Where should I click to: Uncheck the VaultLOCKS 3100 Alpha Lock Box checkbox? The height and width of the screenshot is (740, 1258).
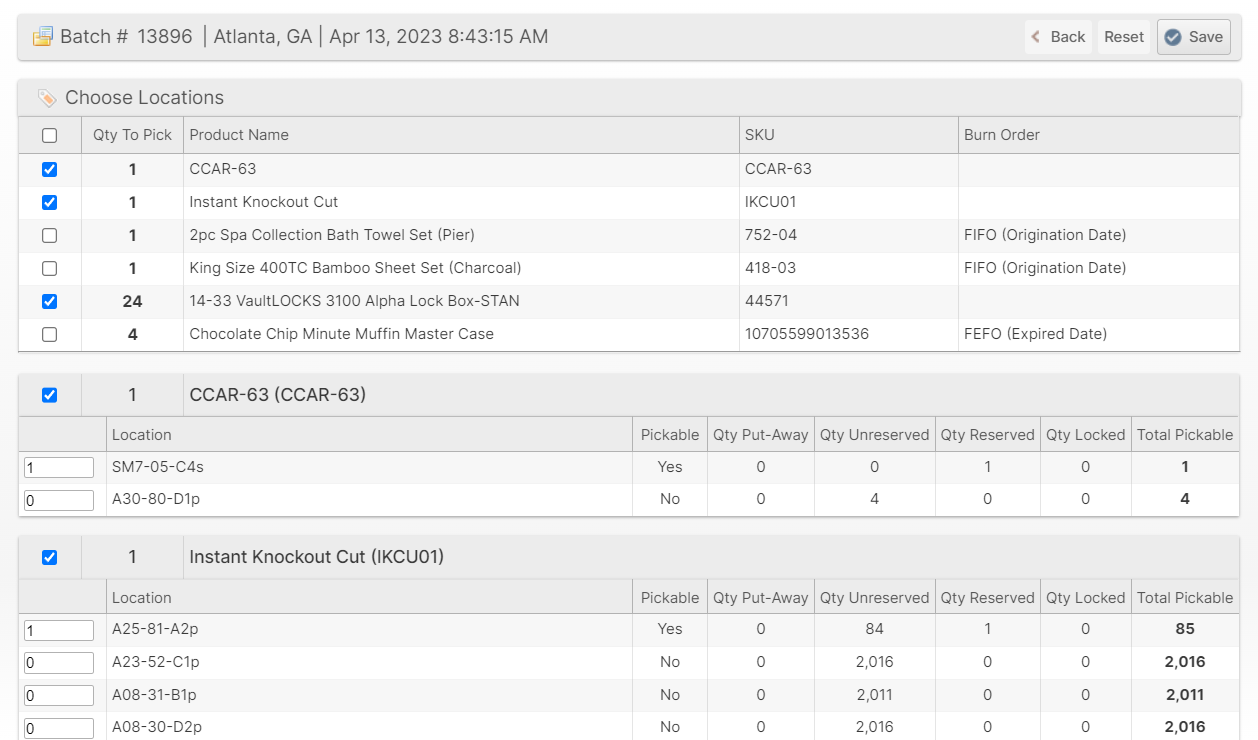[x=49, y=302]
